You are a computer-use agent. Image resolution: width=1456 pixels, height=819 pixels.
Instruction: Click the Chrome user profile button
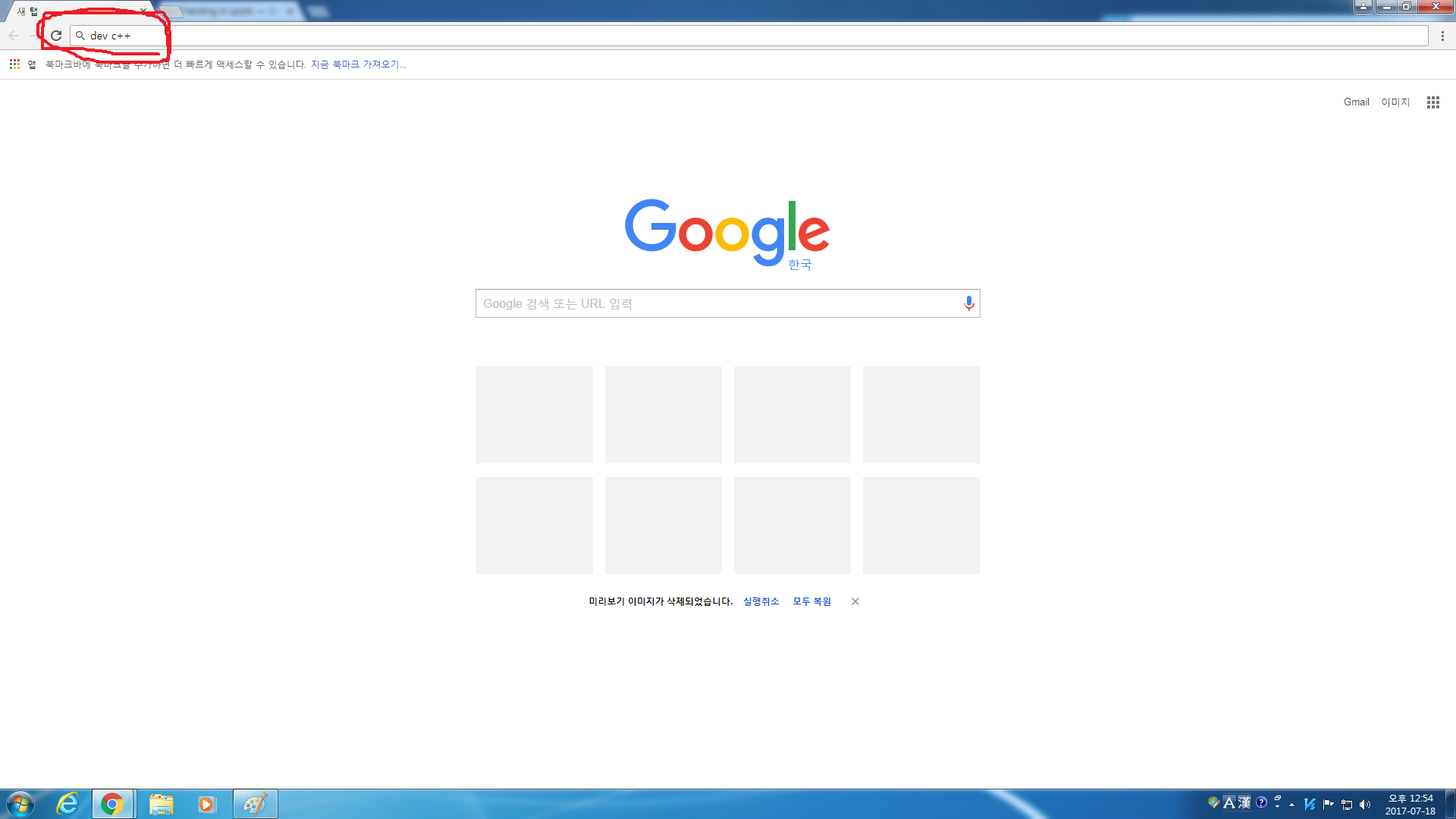1363,6
